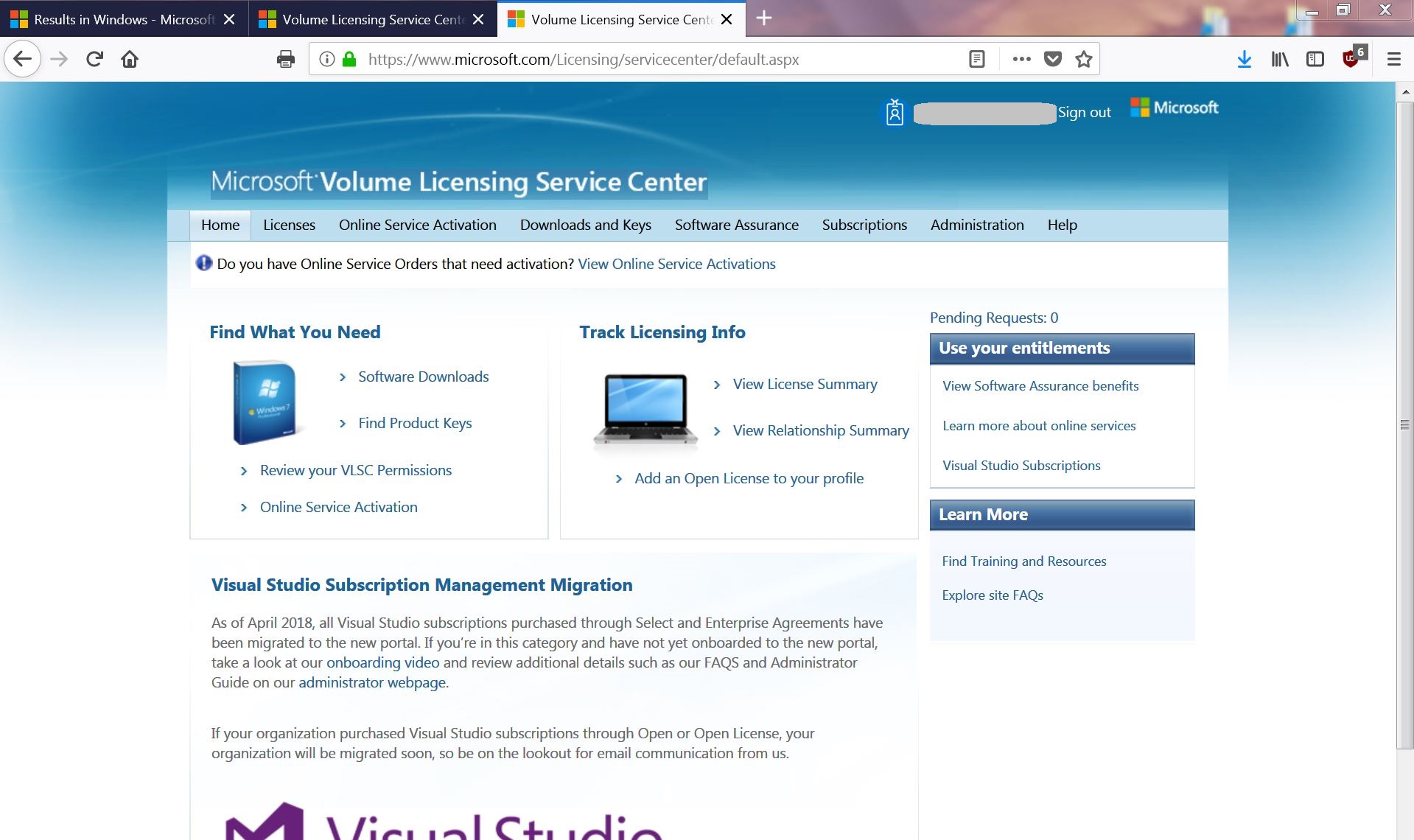The image size is (1414, 840).
Task: Switch to second Volume Licensing Service Center tab
Action: (x=373, y=19)
